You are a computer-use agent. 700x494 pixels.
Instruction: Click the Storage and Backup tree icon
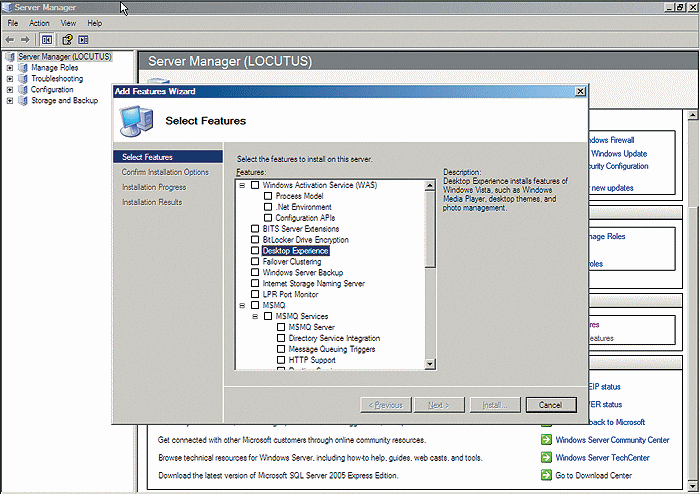point(23,100)
